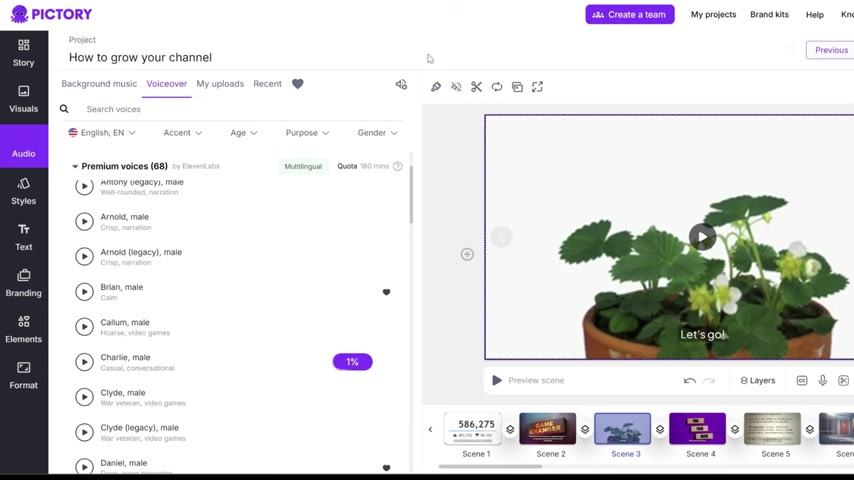Click the Previous button
Screen dimensions: 854x480
point(830,50)
